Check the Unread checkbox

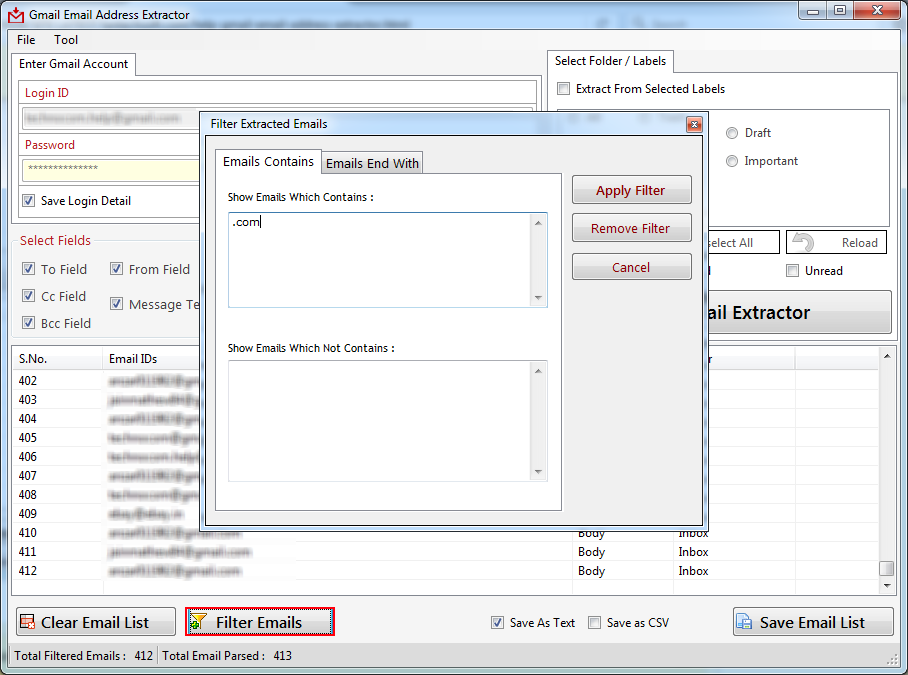[x=792, y=270]
